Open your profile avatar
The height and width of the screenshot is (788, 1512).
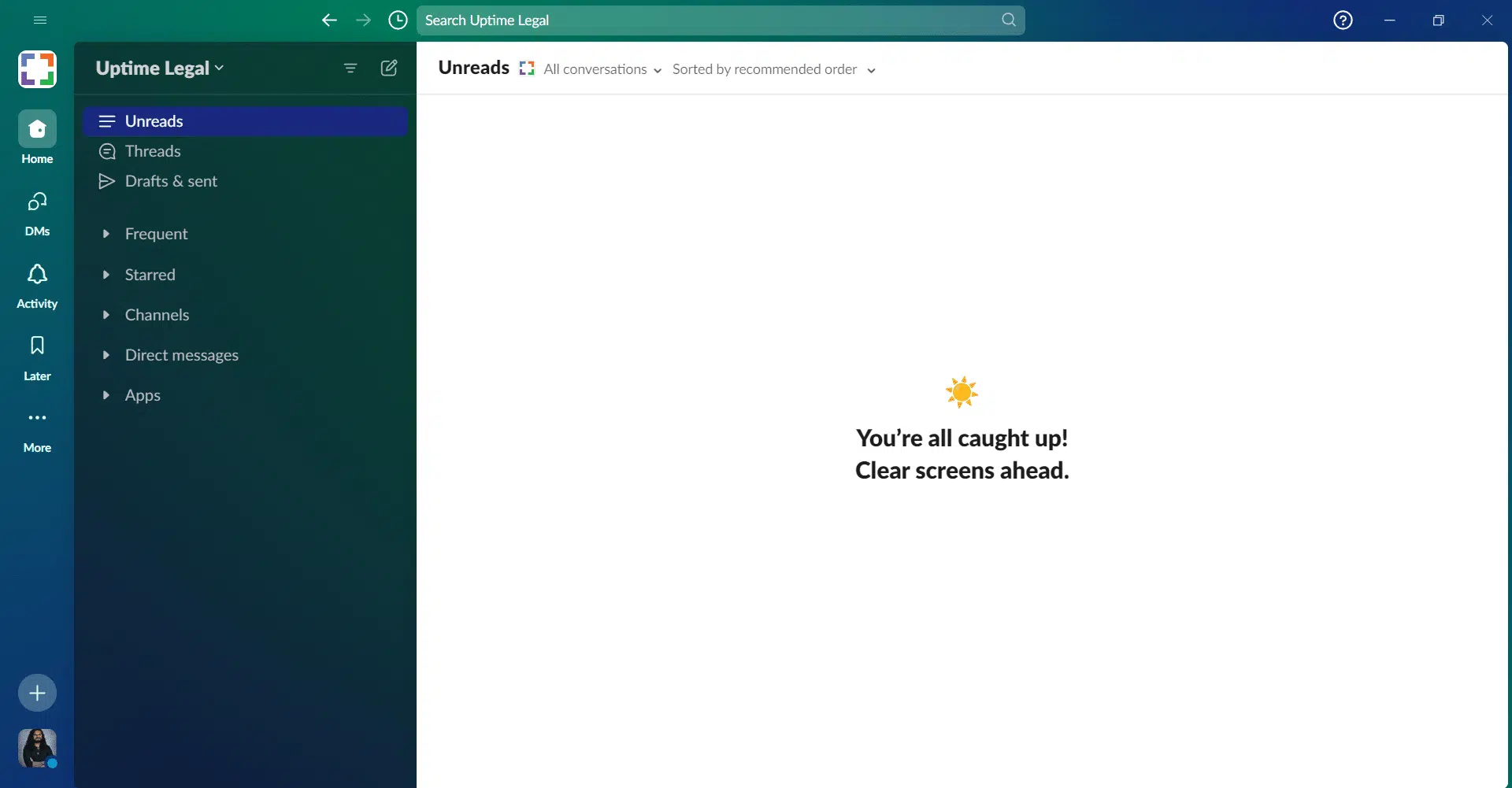[x=36, y=748]
